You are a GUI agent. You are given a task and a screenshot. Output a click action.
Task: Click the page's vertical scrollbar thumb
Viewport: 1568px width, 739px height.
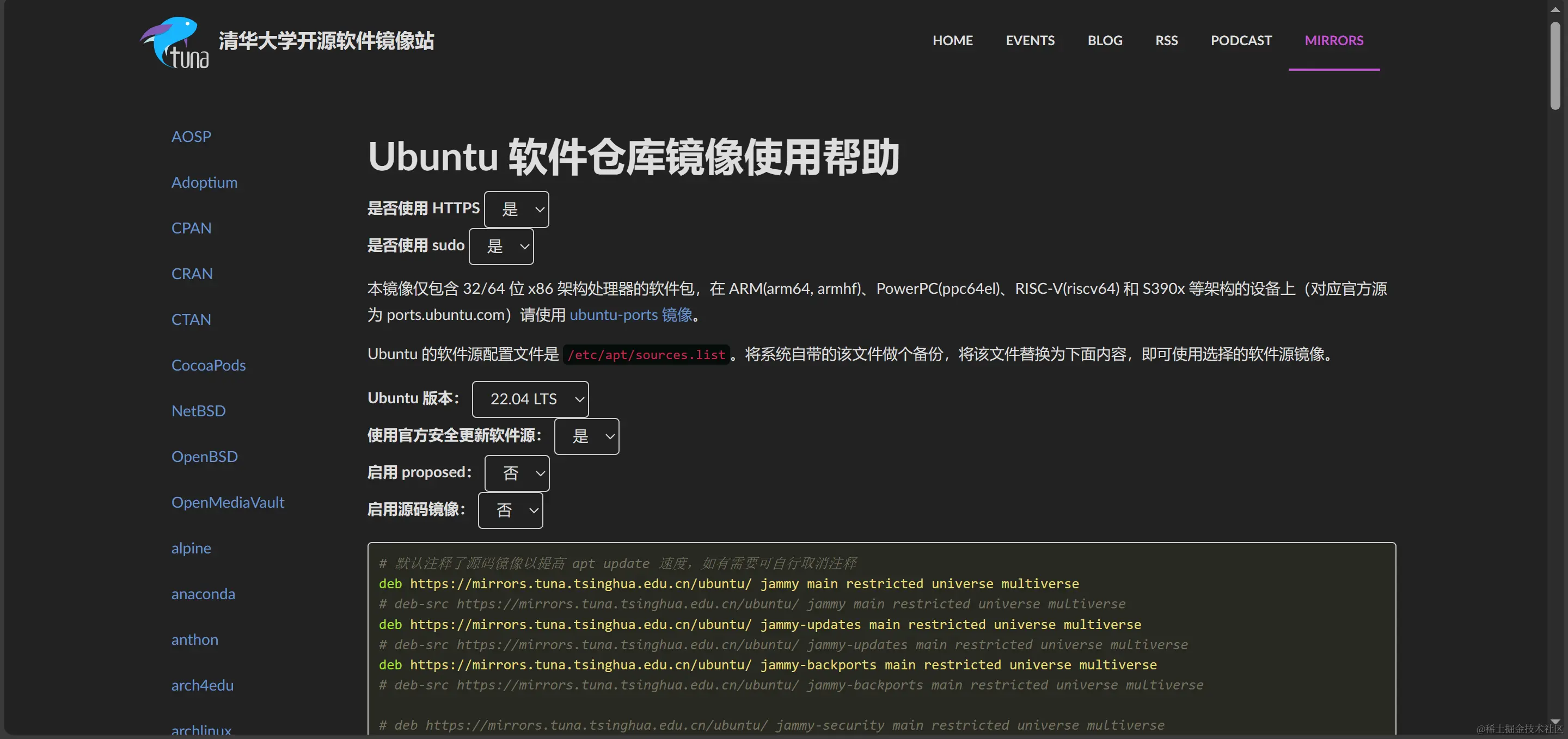pyautogui.click(x=1555, y=66)
